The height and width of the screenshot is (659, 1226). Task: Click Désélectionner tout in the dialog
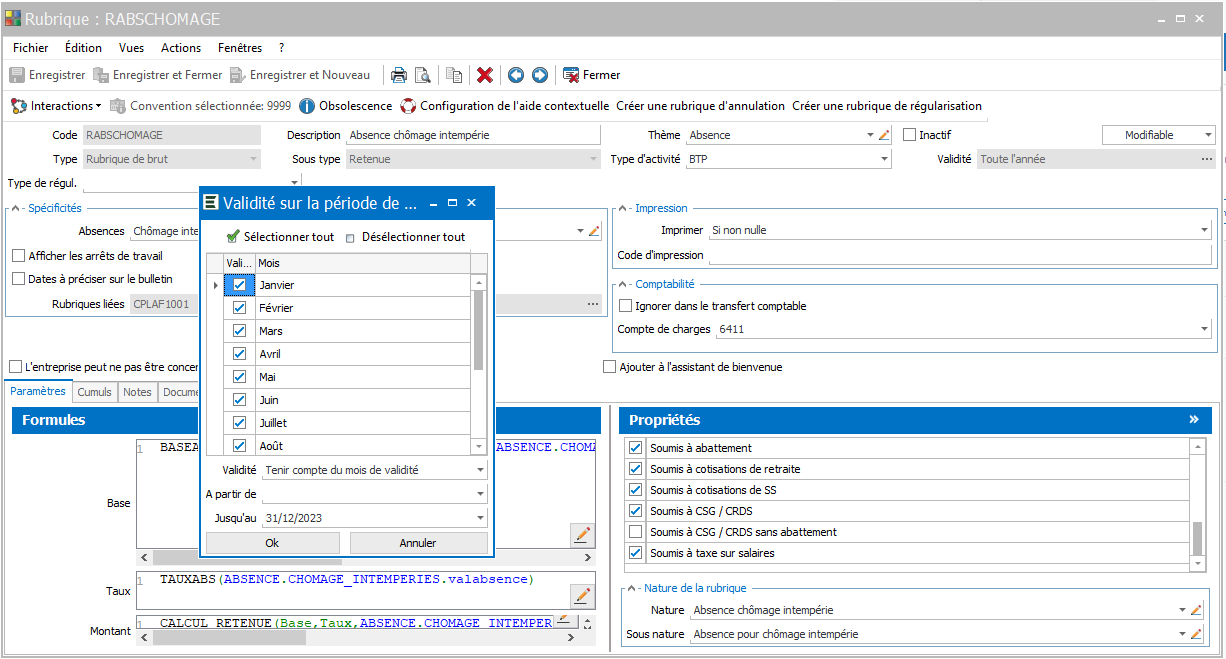[405, 237]
